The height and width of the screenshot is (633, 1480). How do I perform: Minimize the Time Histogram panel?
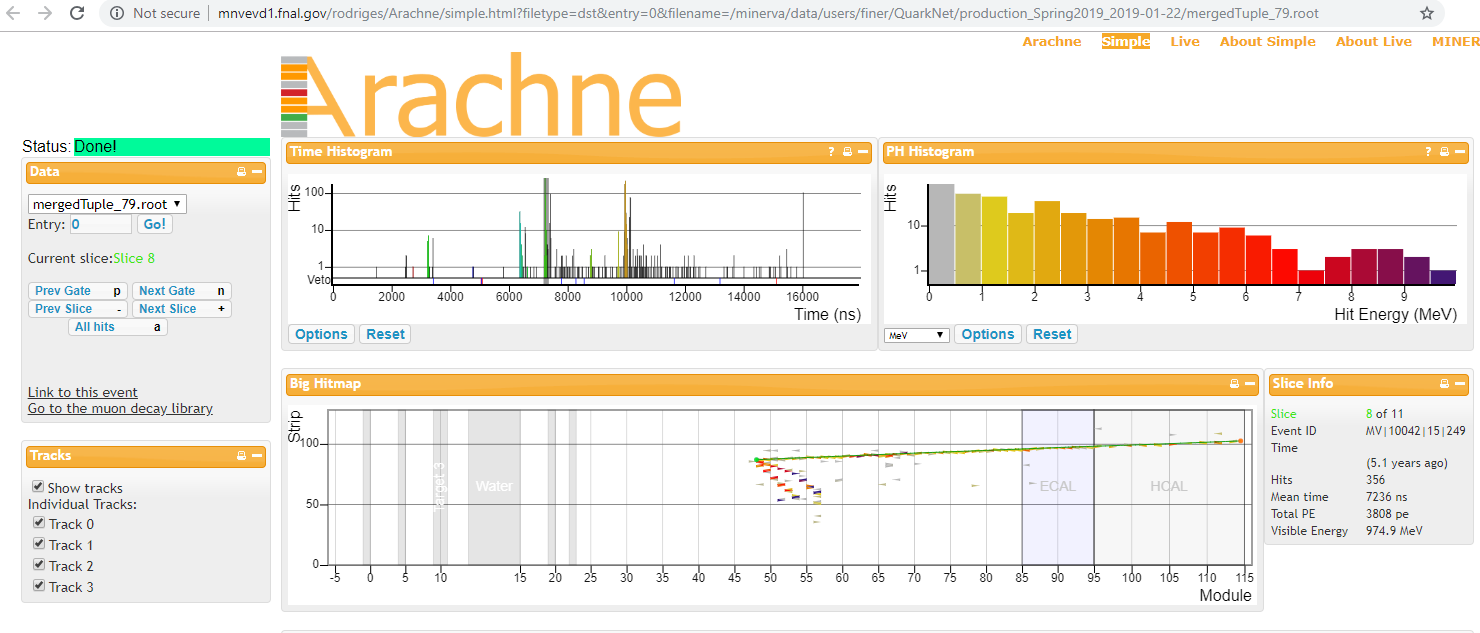point(863,152)
